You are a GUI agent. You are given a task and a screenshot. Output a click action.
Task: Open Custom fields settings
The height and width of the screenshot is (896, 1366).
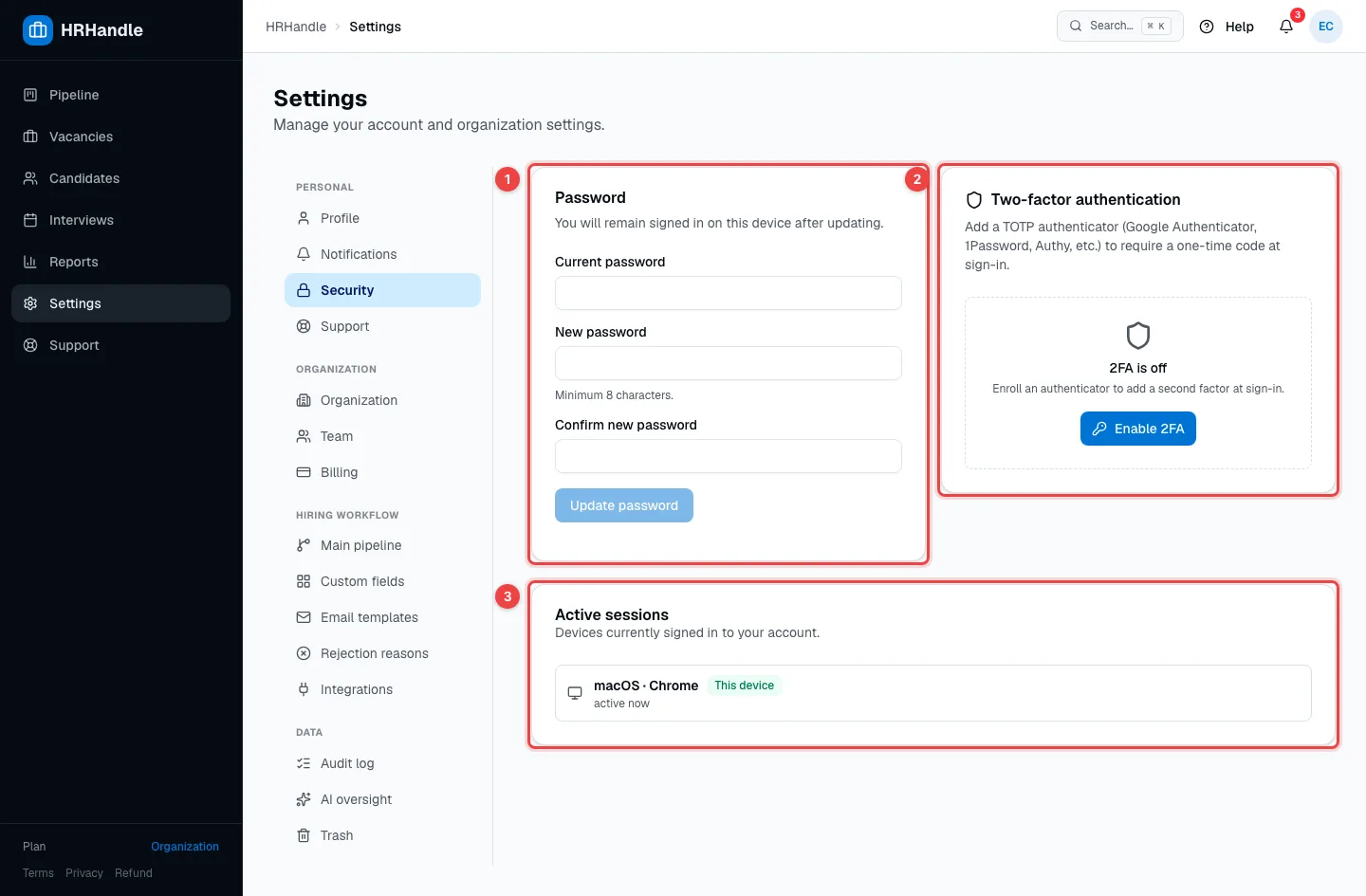[382, 581]
